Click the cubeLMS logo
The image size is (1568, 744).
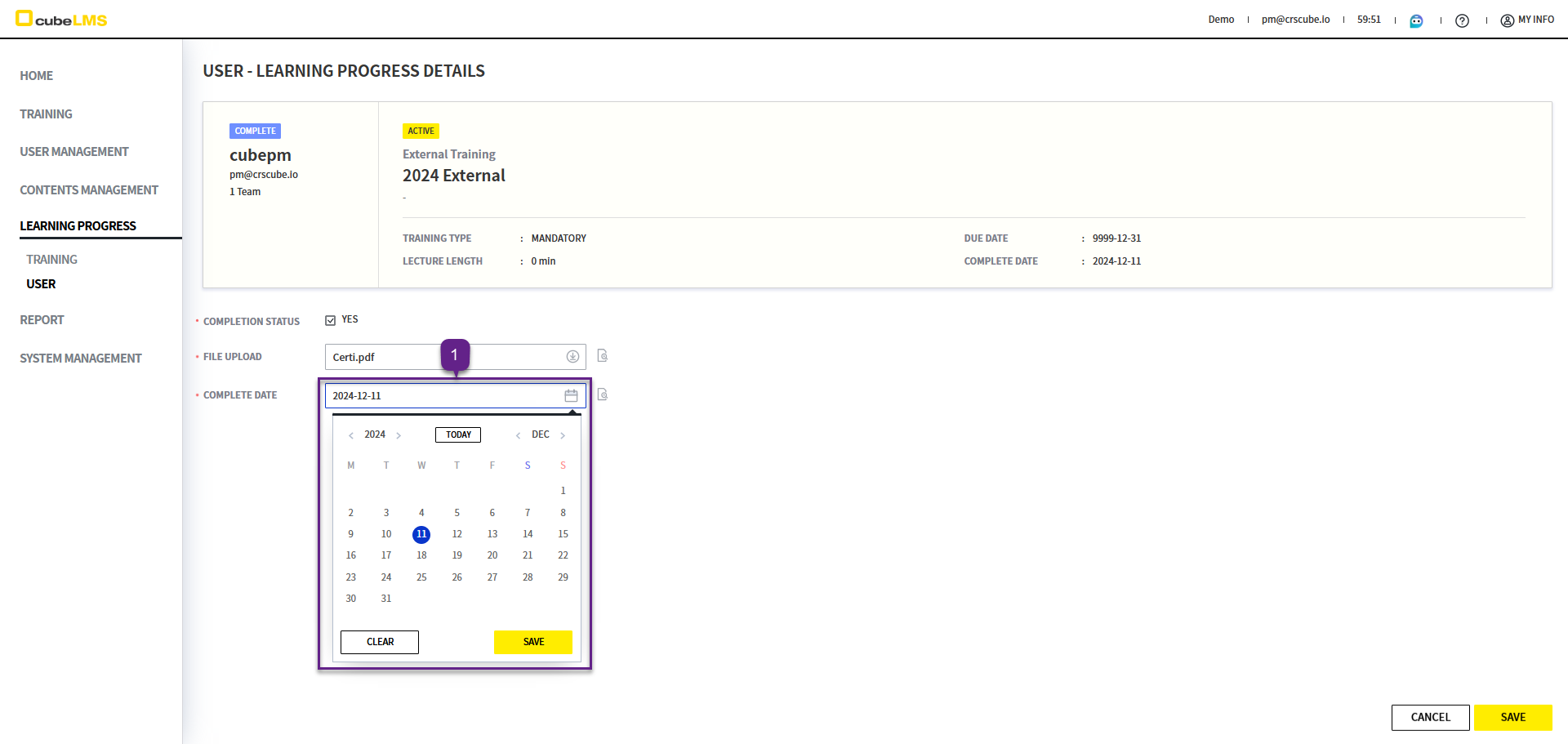coord(62,19)
